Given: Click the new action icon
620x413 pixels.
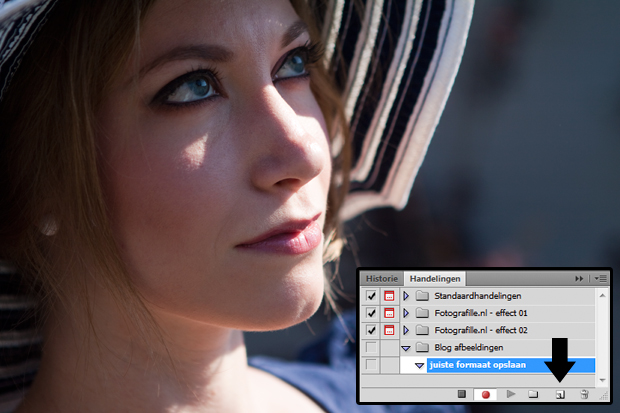Looking at the screenshot, I should 560,395.
